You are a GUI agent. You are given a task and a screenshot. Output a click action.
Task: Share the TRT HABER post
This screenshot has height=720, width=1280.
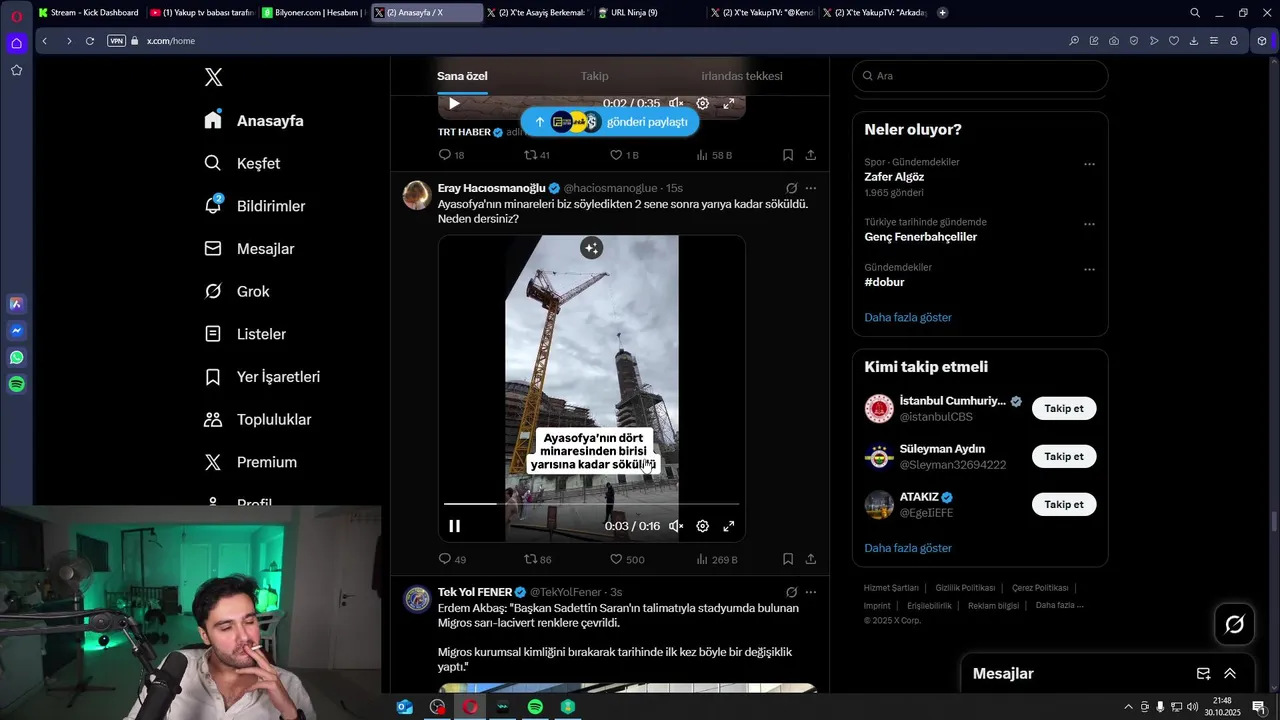point(811,155)
